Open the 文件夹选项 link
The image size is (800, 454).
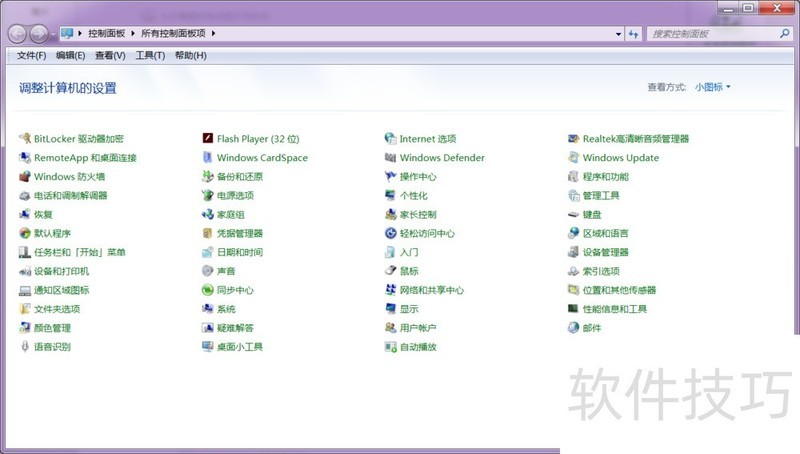coord(57,309)
